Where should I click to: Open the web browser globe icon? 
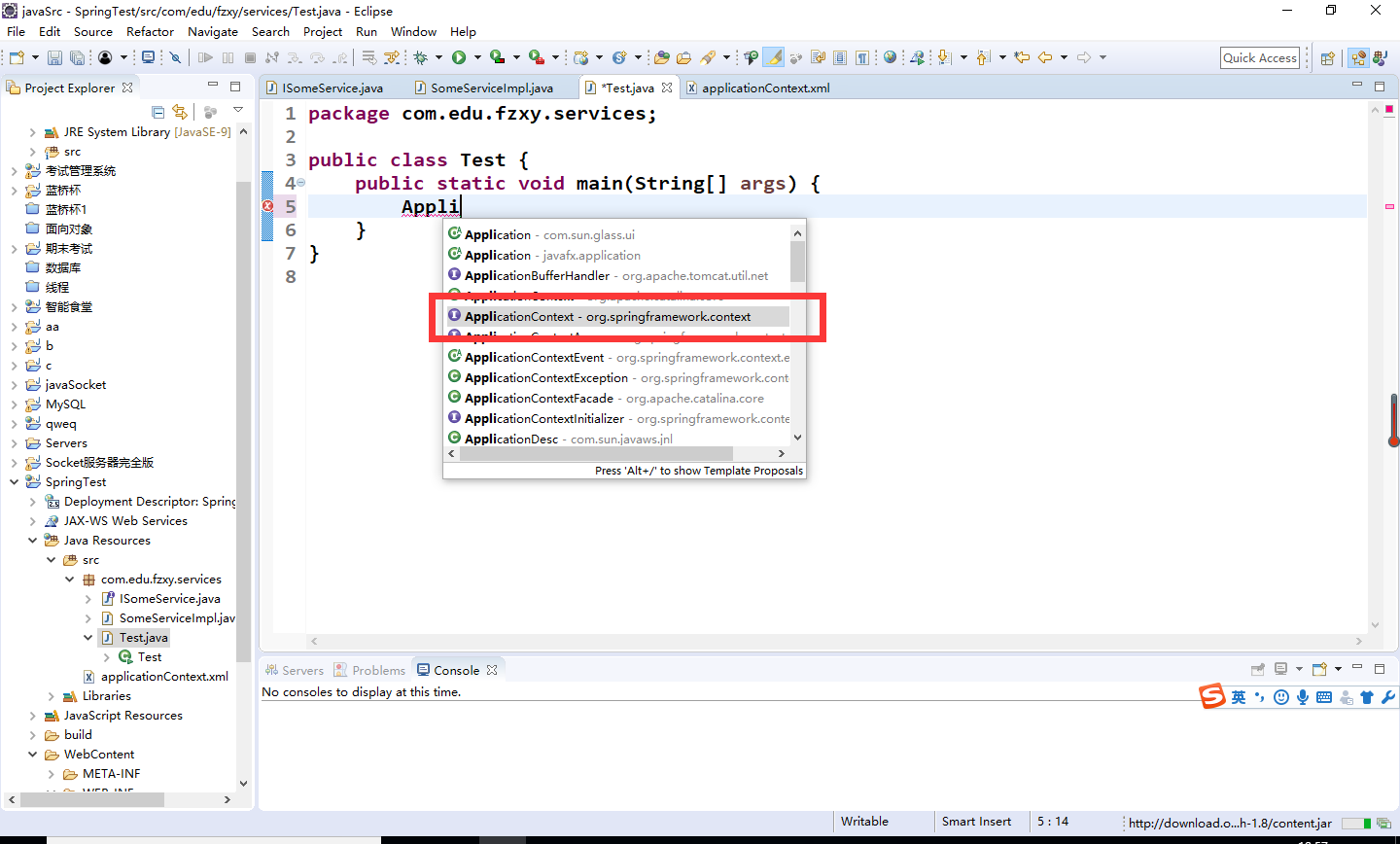coord(890,58)
